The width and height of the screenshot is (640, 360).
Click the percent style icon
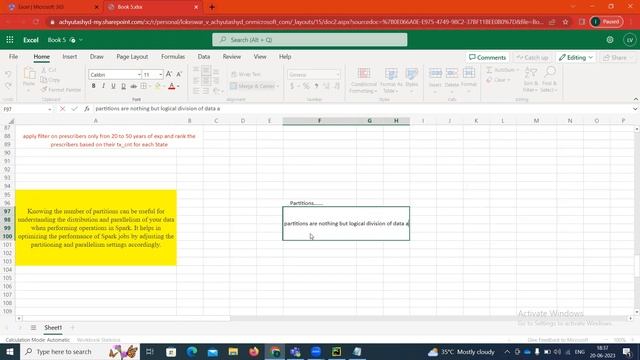tap(306, 86)
